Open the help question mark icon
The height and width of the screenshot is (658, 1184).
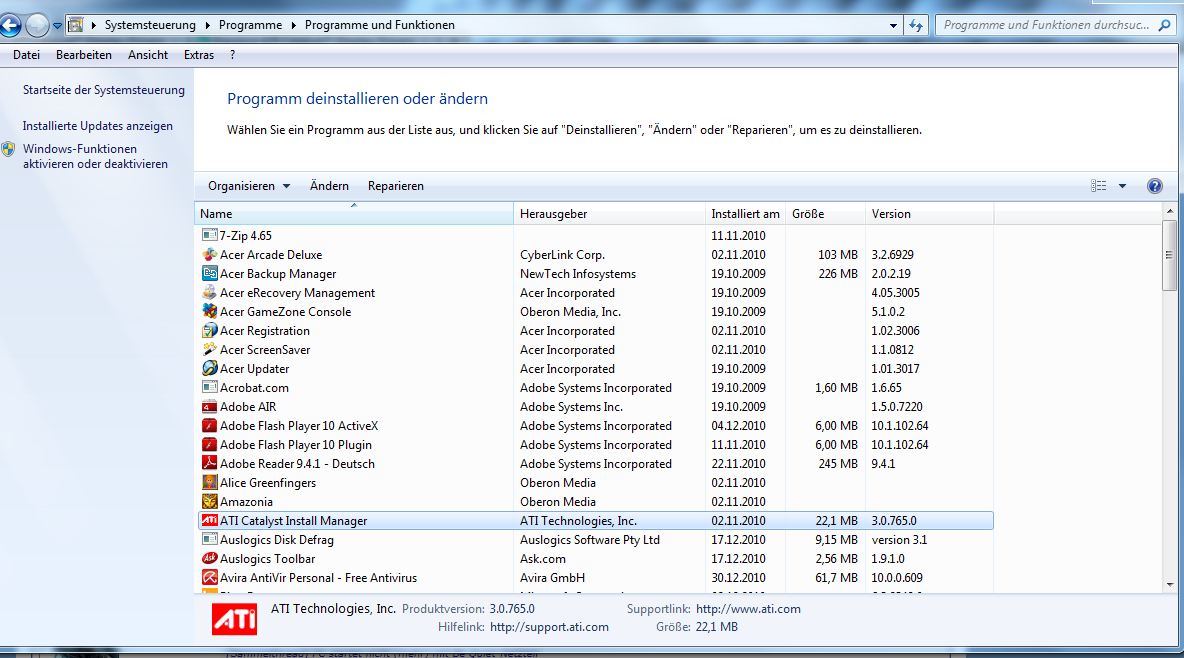click(x=1155, y=186)
